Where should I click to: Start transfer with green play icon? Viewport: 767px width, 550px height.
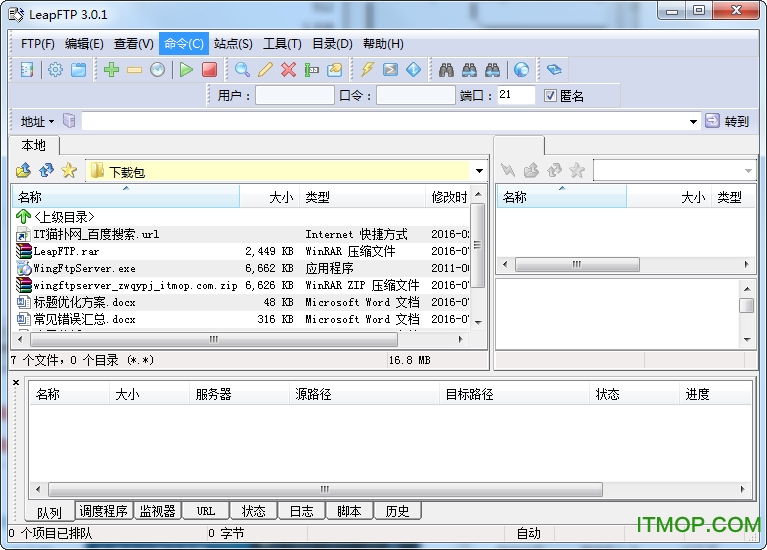(x=186, y=69)
